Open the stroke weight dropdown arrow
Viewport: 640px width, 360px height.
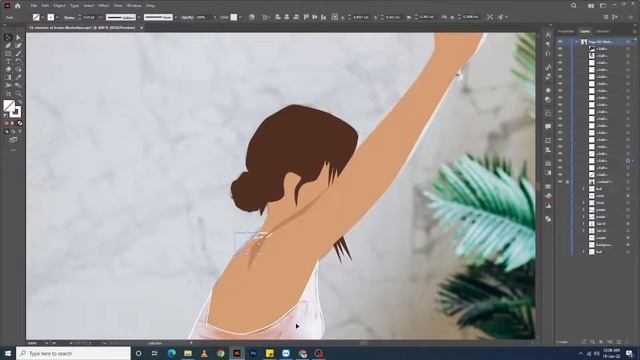click(x=100, y=17)
